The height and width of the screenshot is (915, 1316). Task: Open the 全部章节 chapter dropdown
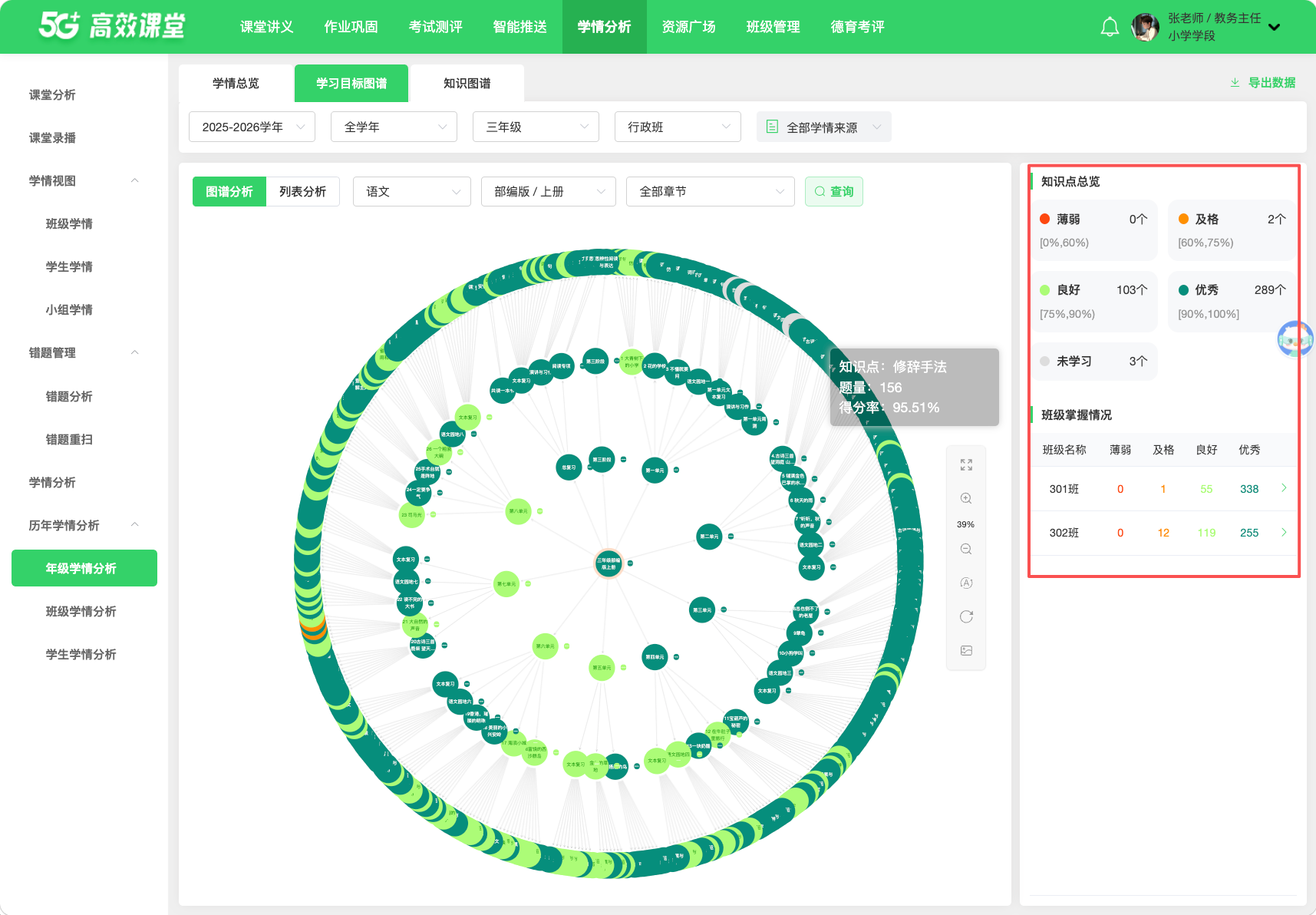pyautogui.click(x=711, y=191)
